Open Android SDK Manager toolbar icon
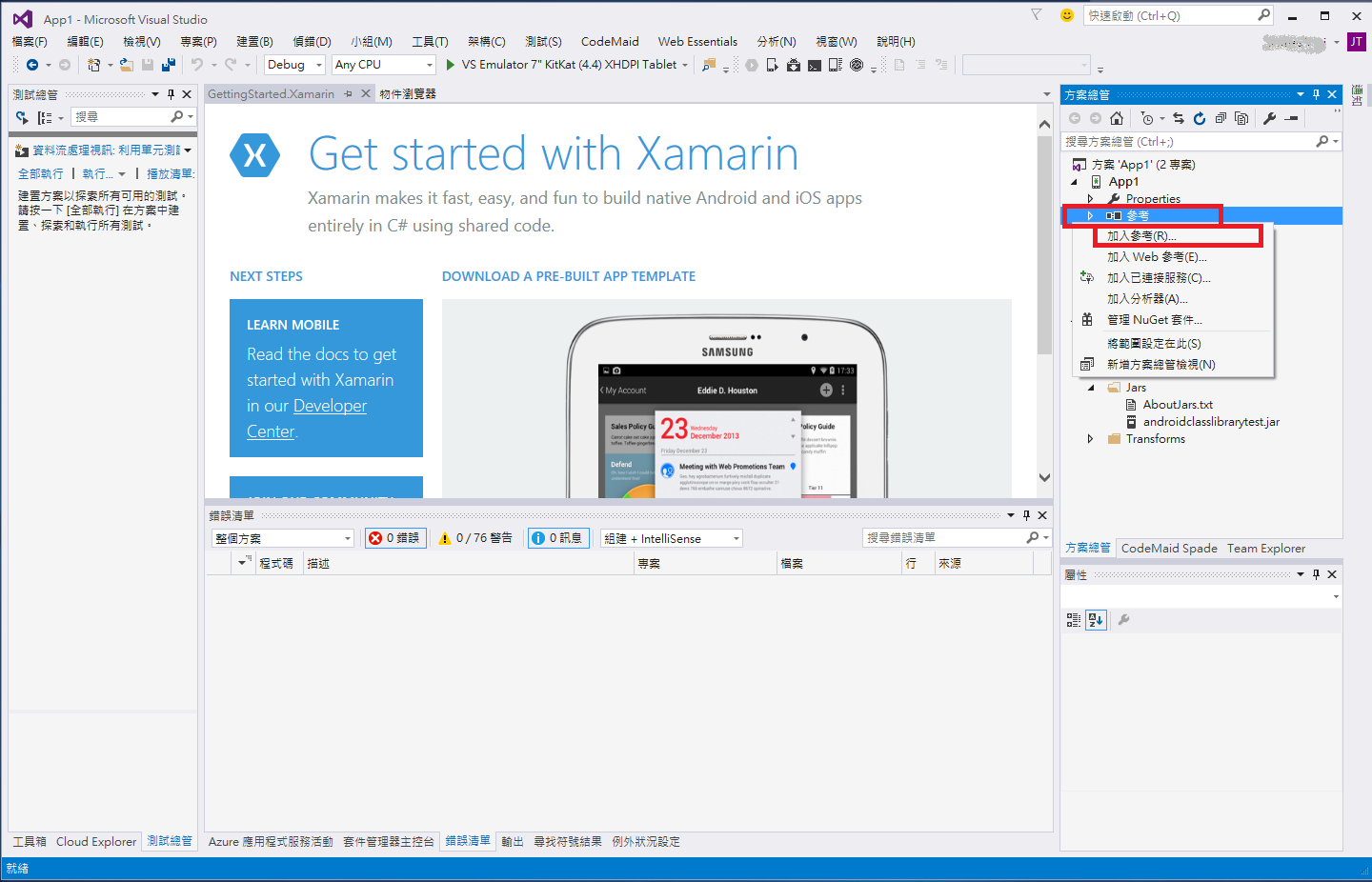The image size is (1372, 882). 794,65
